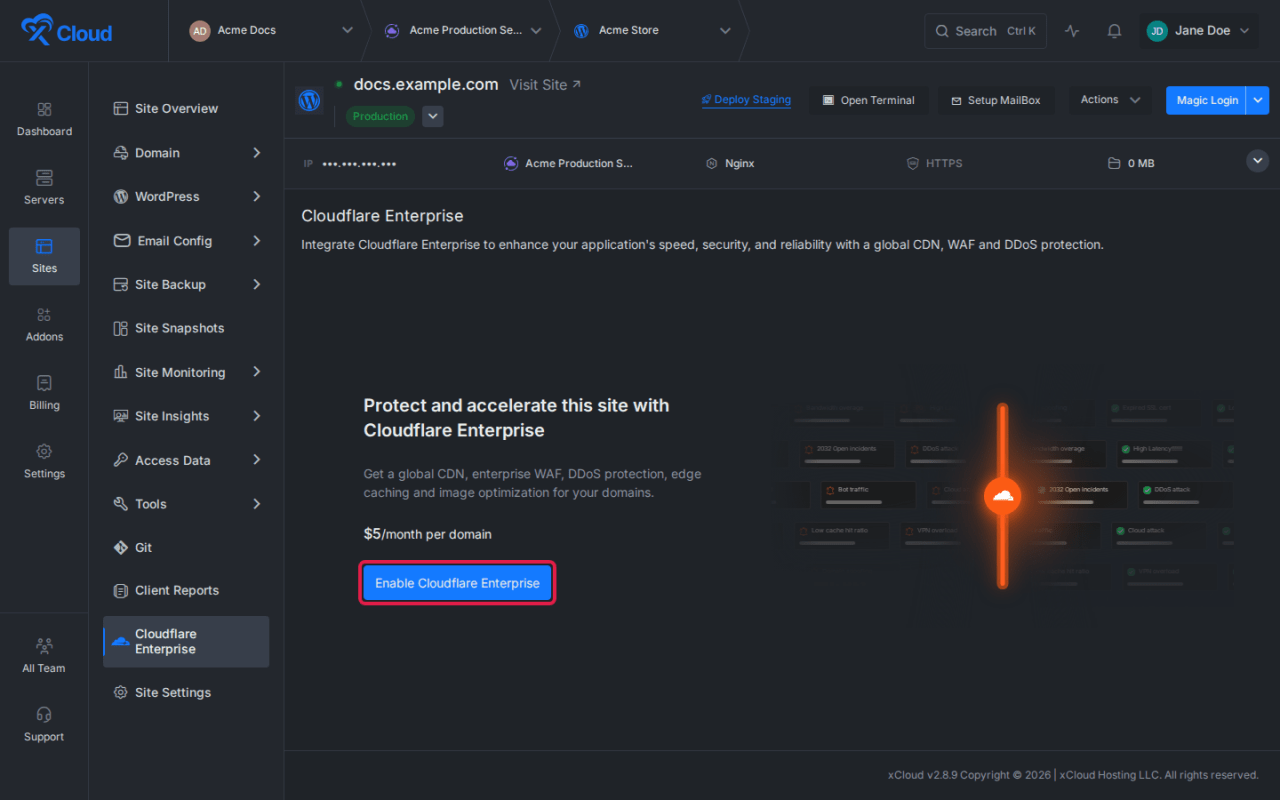Click the Nginx stack icon
This screenshot has height=800, width=1280.
tap(711, 163)
